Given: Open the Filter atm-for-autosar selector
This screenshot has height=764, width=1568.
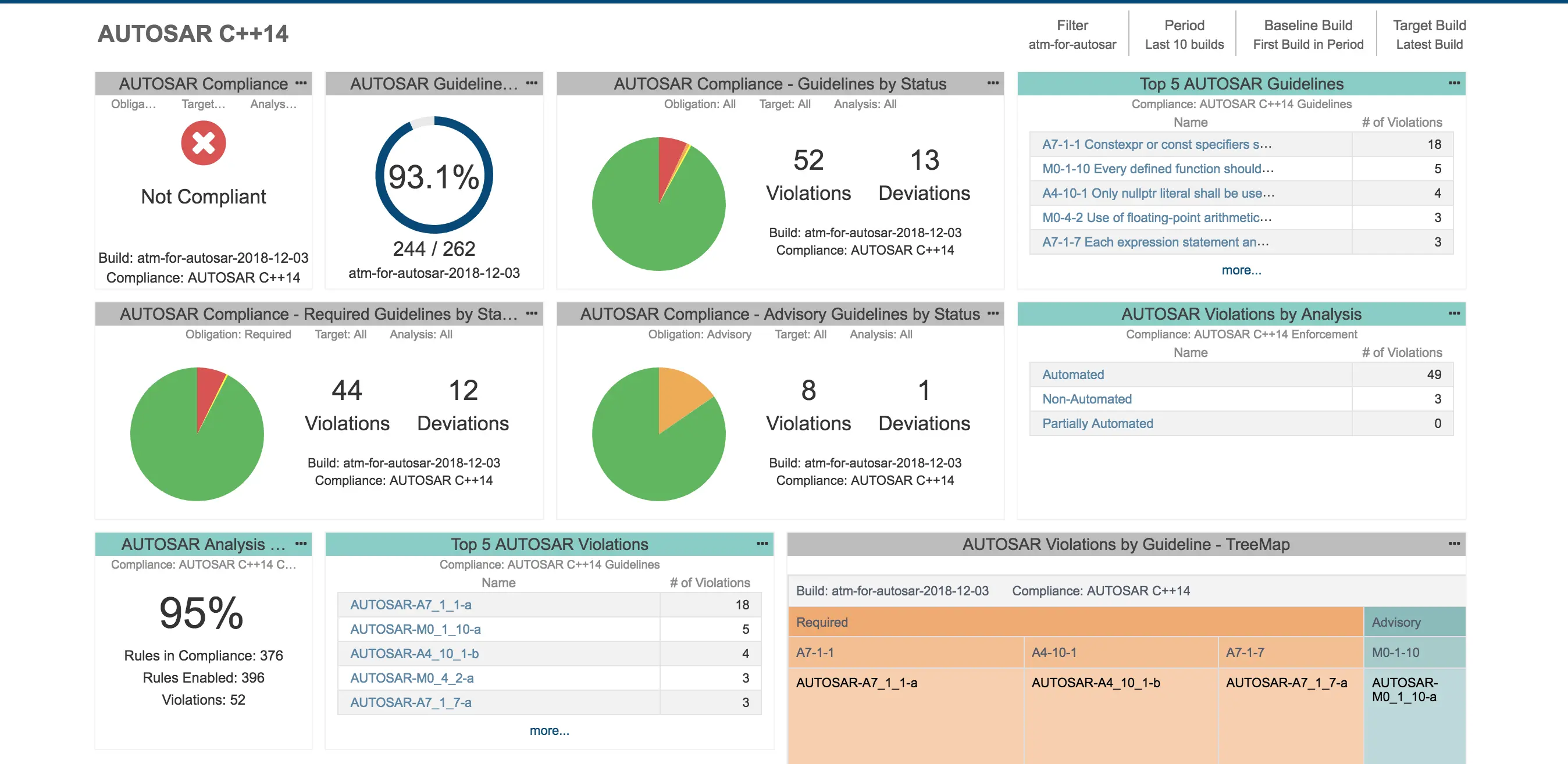Looking at the screenshot, I should click(x=1072, y=35).
